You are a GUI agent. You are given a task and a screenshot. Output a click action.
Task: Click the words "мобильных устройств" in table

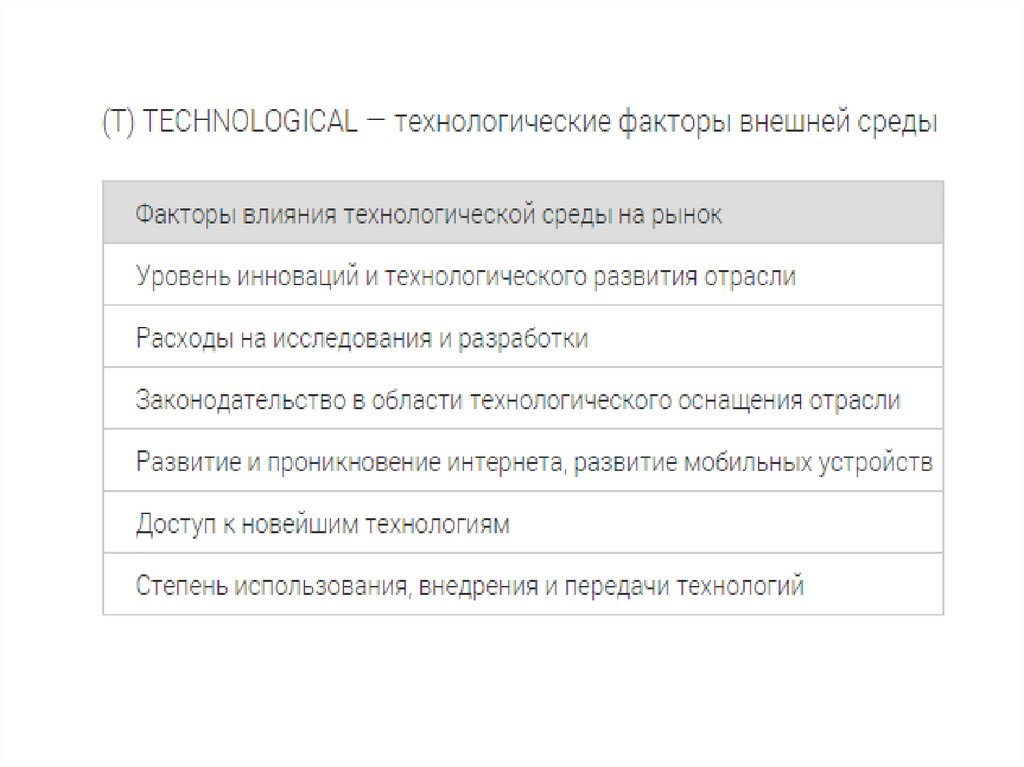pyautogui.click(x=808, y=462)
